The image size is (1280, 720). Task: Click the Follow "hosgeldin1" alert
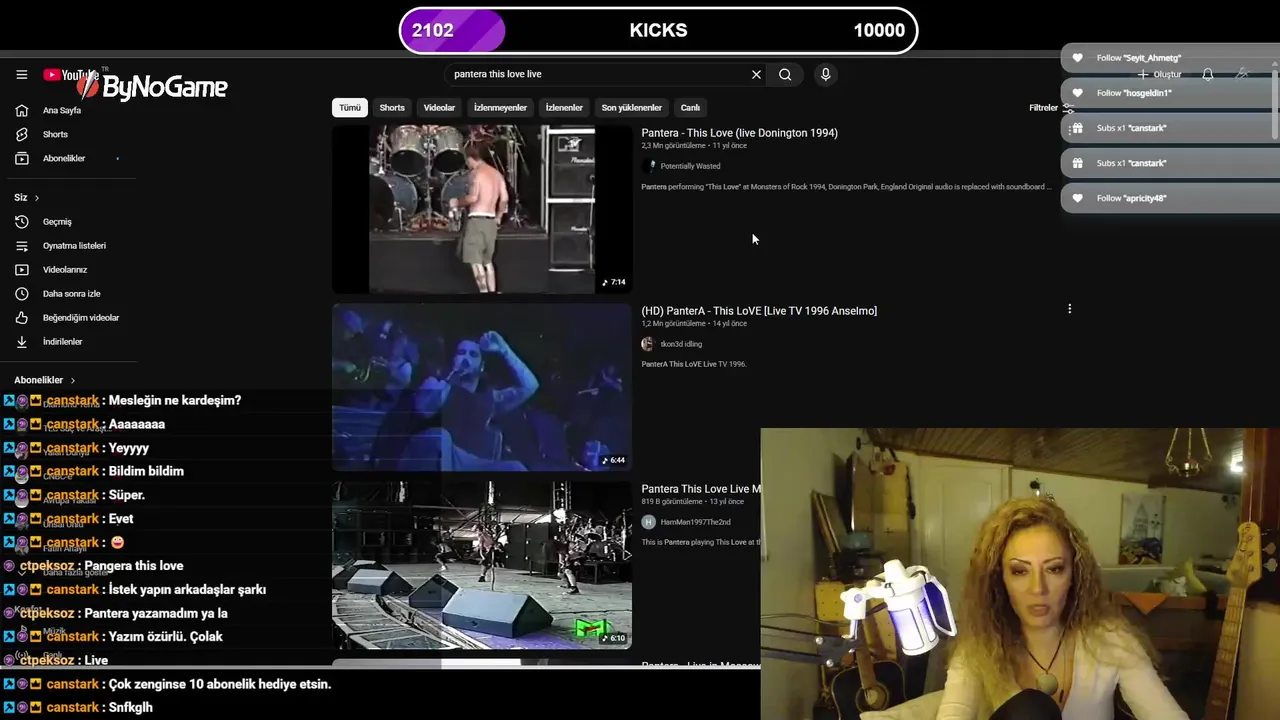click(x=1169, y=93)
